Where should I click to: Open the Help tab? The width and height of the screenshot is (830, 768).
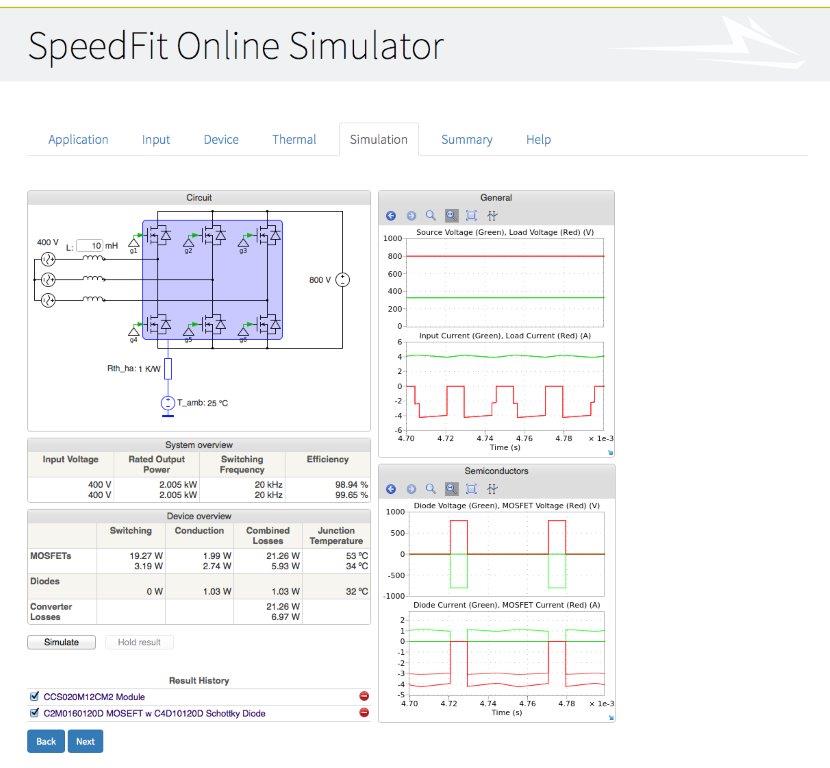click(x=538, y=139)
